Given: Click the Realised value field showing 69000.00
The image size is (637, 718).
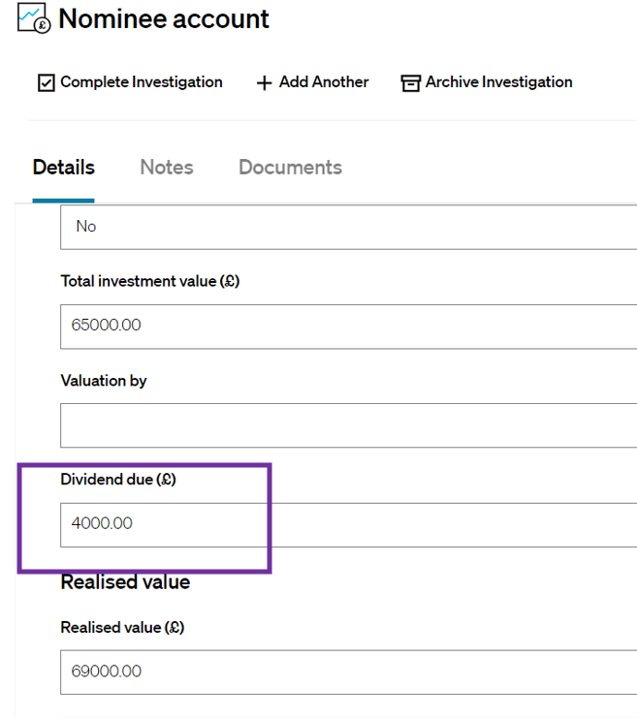Looking at the screenshot, I should (348, 672).
